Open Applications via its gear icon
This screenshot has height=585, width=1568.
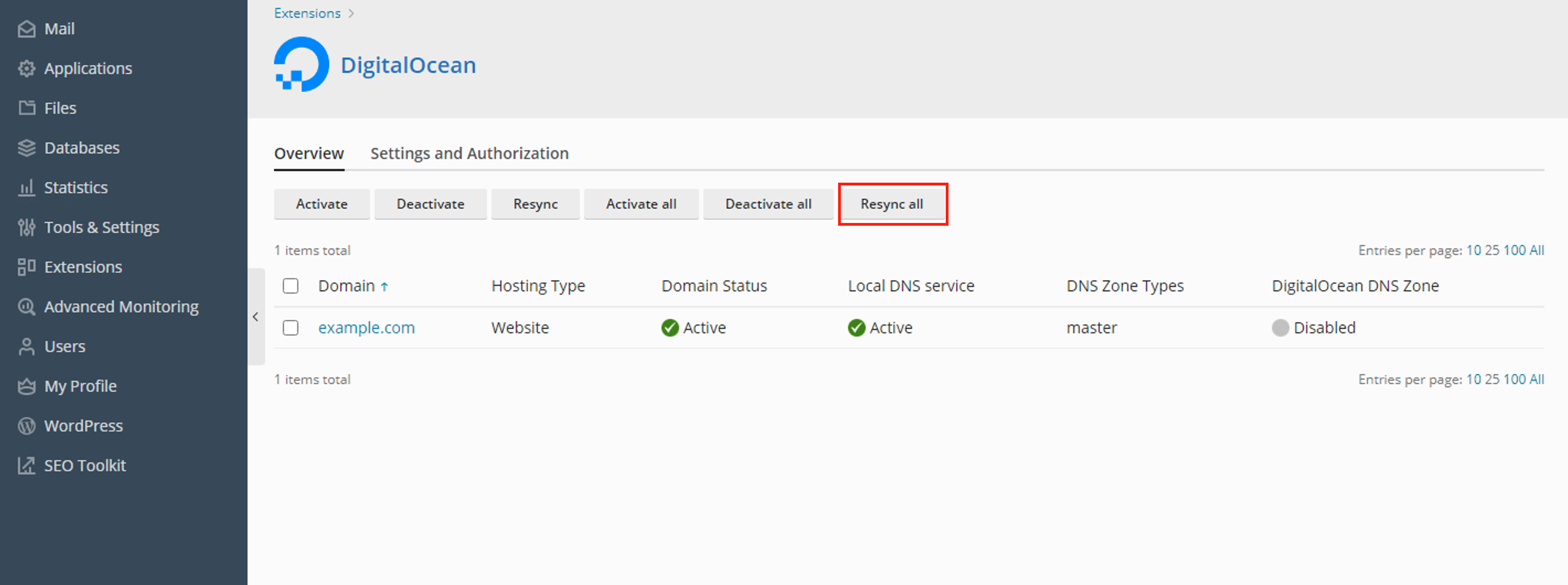[26, 69]
